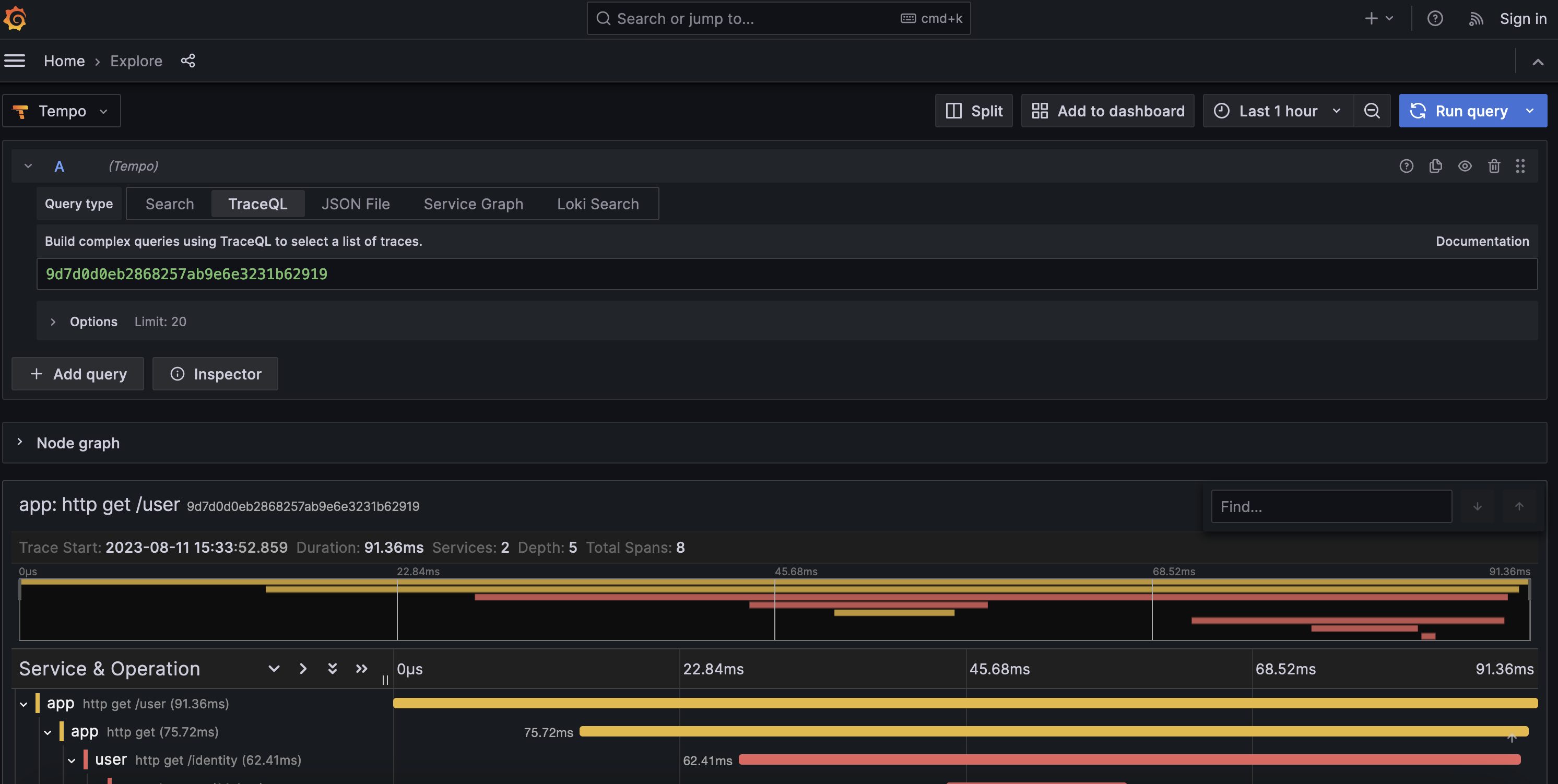Click collapse all double chevron right
Image resolution: width=1558 pixels, height=784 pixels.
[x=362, y=669]
